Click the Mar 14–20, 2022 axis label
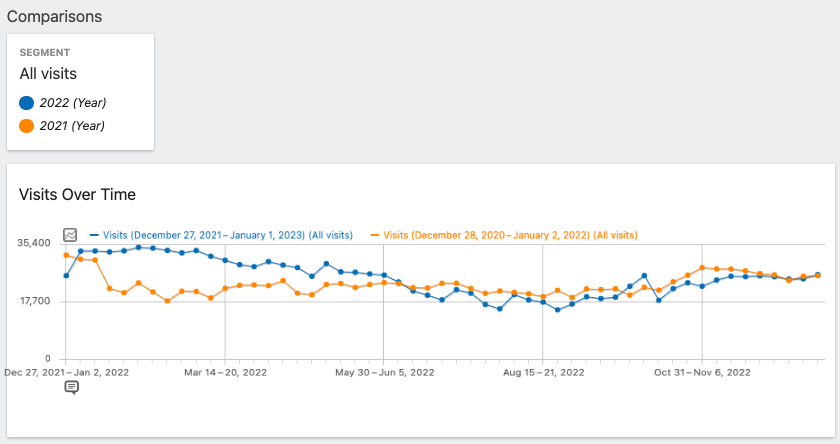Image resolution: width=840 pixels, height=444 pixels. click(x=225, y=372)
